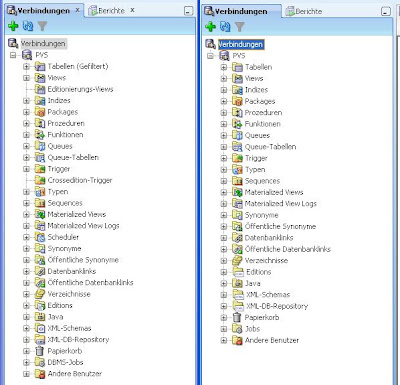Switch to Verbindungen tab in left panel
The width and height of the screenshot is (400, 385).
(43, 11)
